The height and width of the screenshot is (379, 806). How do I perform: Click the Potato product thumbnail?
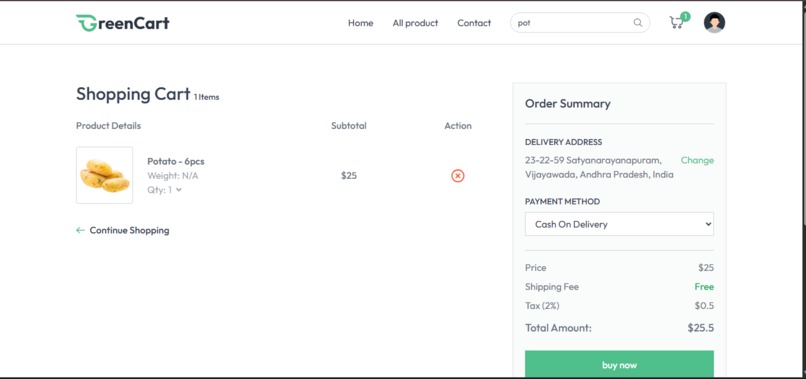(104, 175)
